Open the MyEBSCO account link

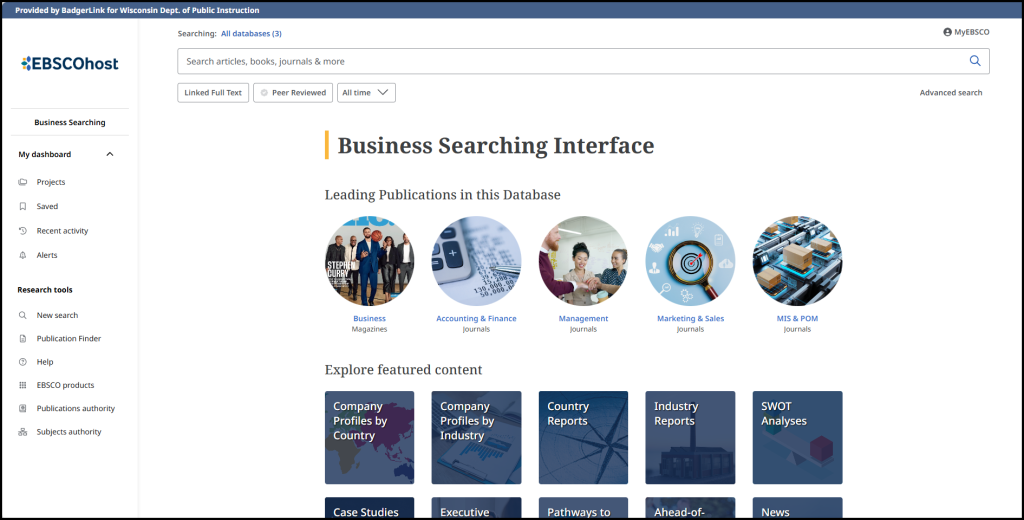972,32
